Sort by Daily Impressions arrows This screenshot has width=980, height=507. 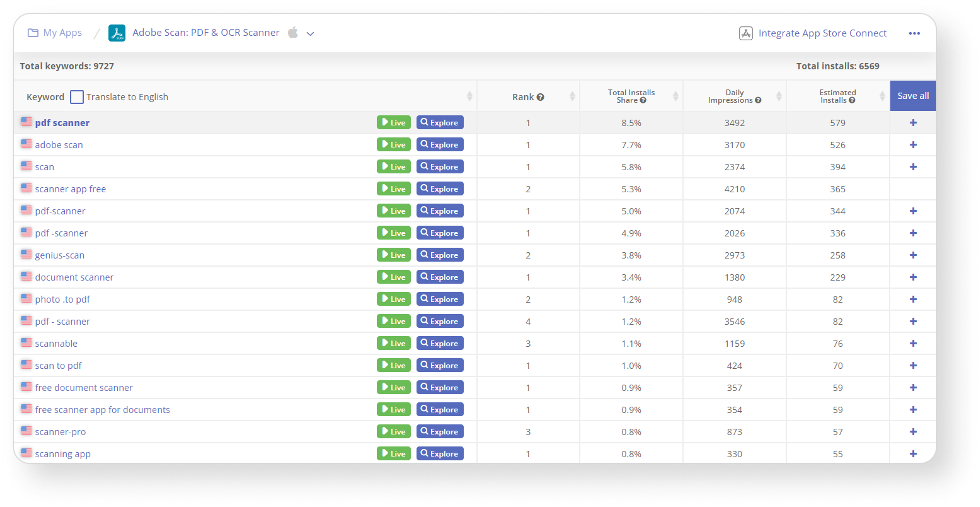pos(779,96)
